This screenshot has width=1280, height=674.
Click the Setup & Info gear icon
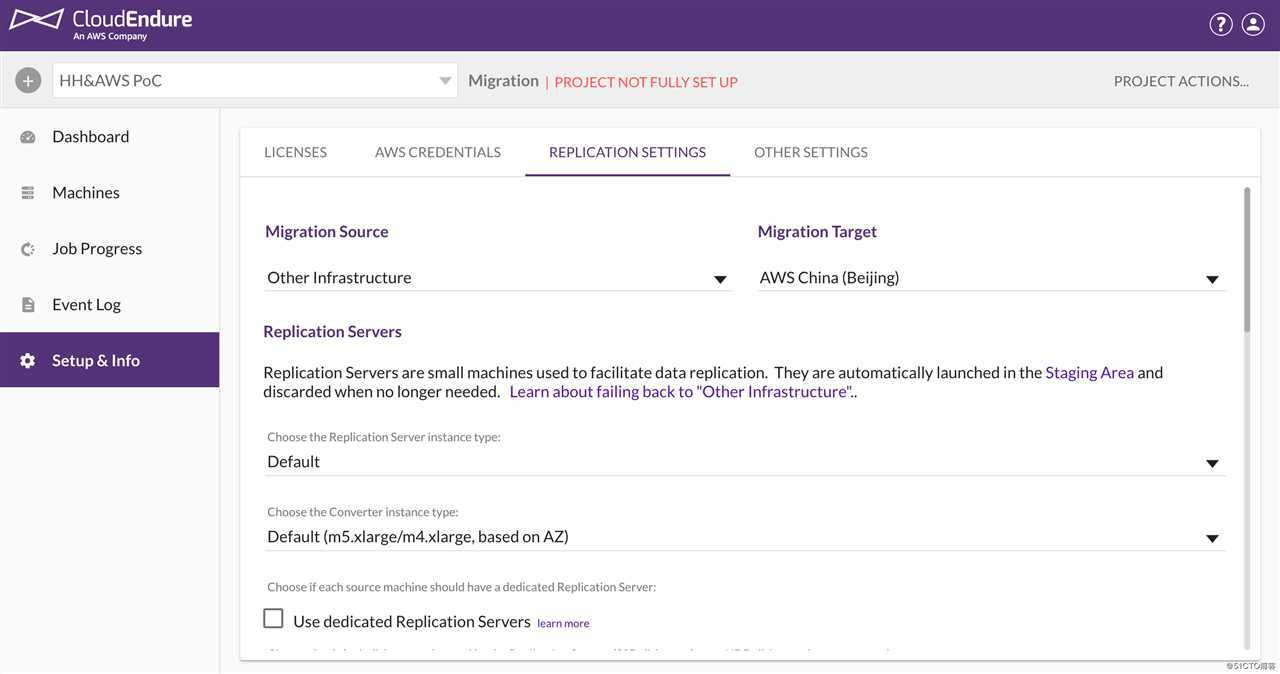28,361
